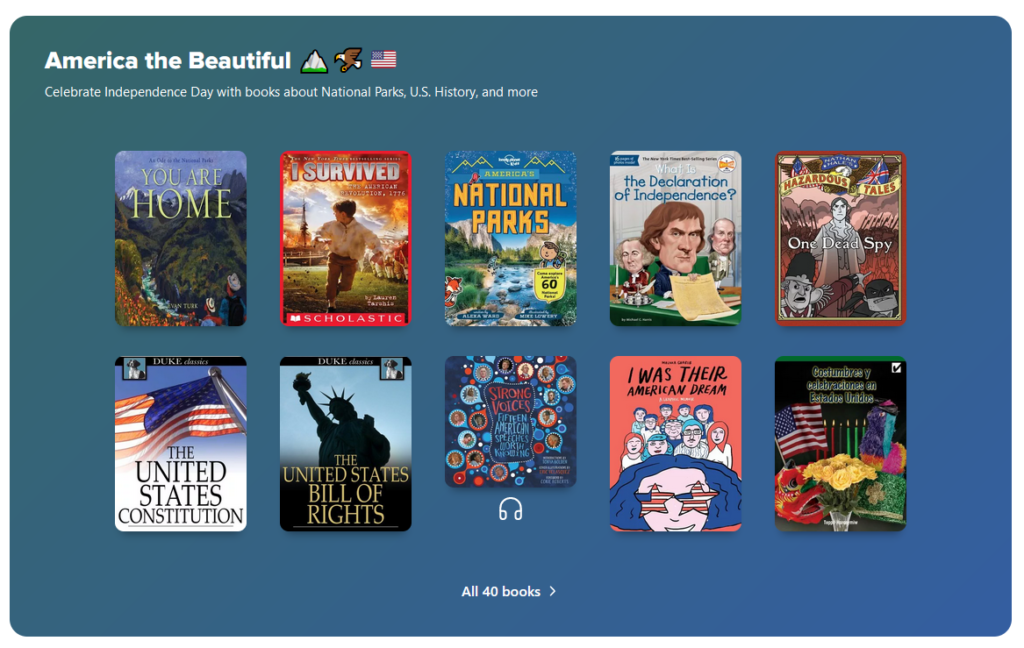This screenshot has height=648, width=1024.
Task: Click the chevron arrow beside 'All 40 books'
Action: (552, 591)
